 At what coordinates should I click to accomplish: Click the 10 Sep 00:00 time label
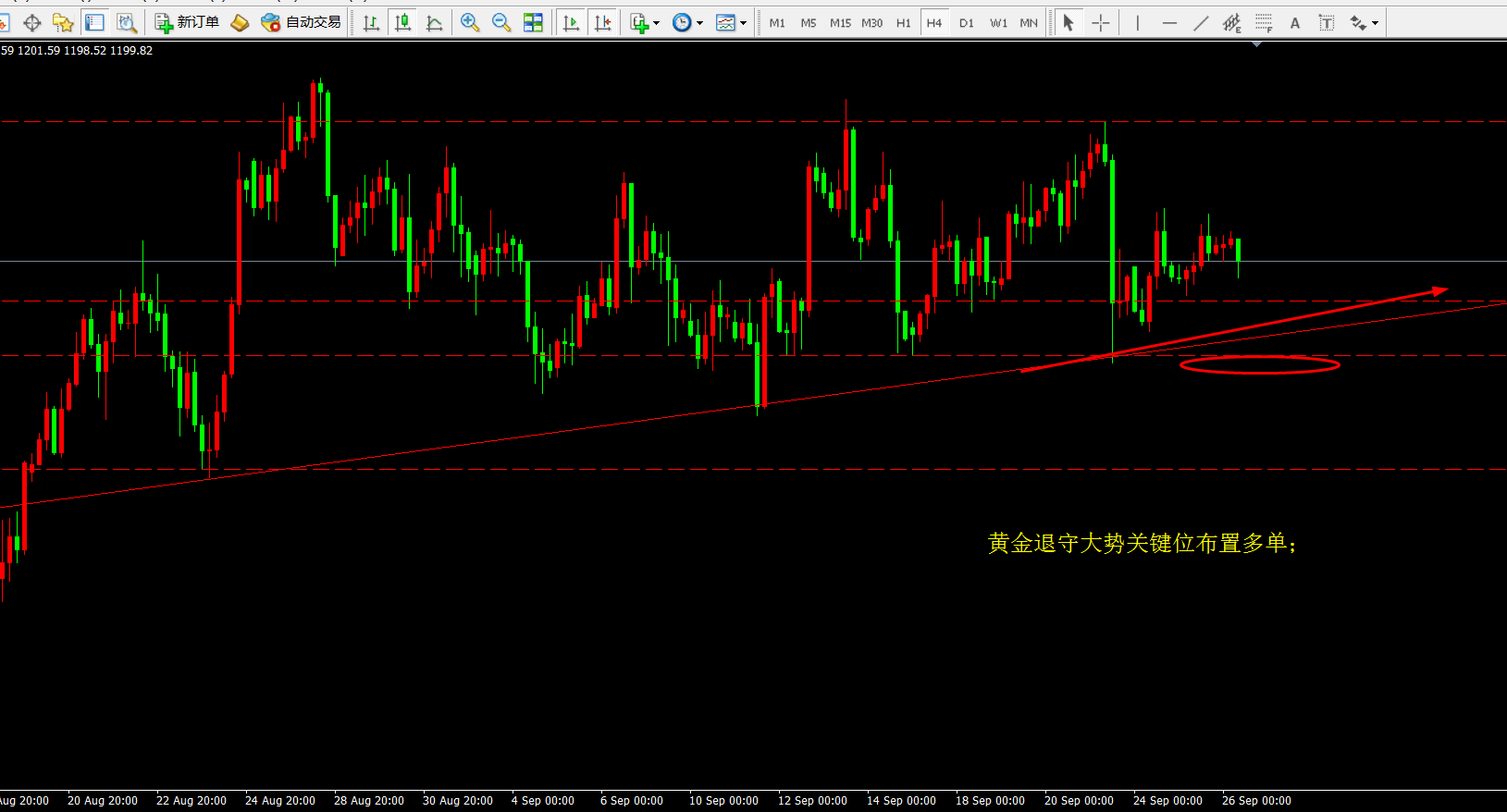click(x=723, y=801)
